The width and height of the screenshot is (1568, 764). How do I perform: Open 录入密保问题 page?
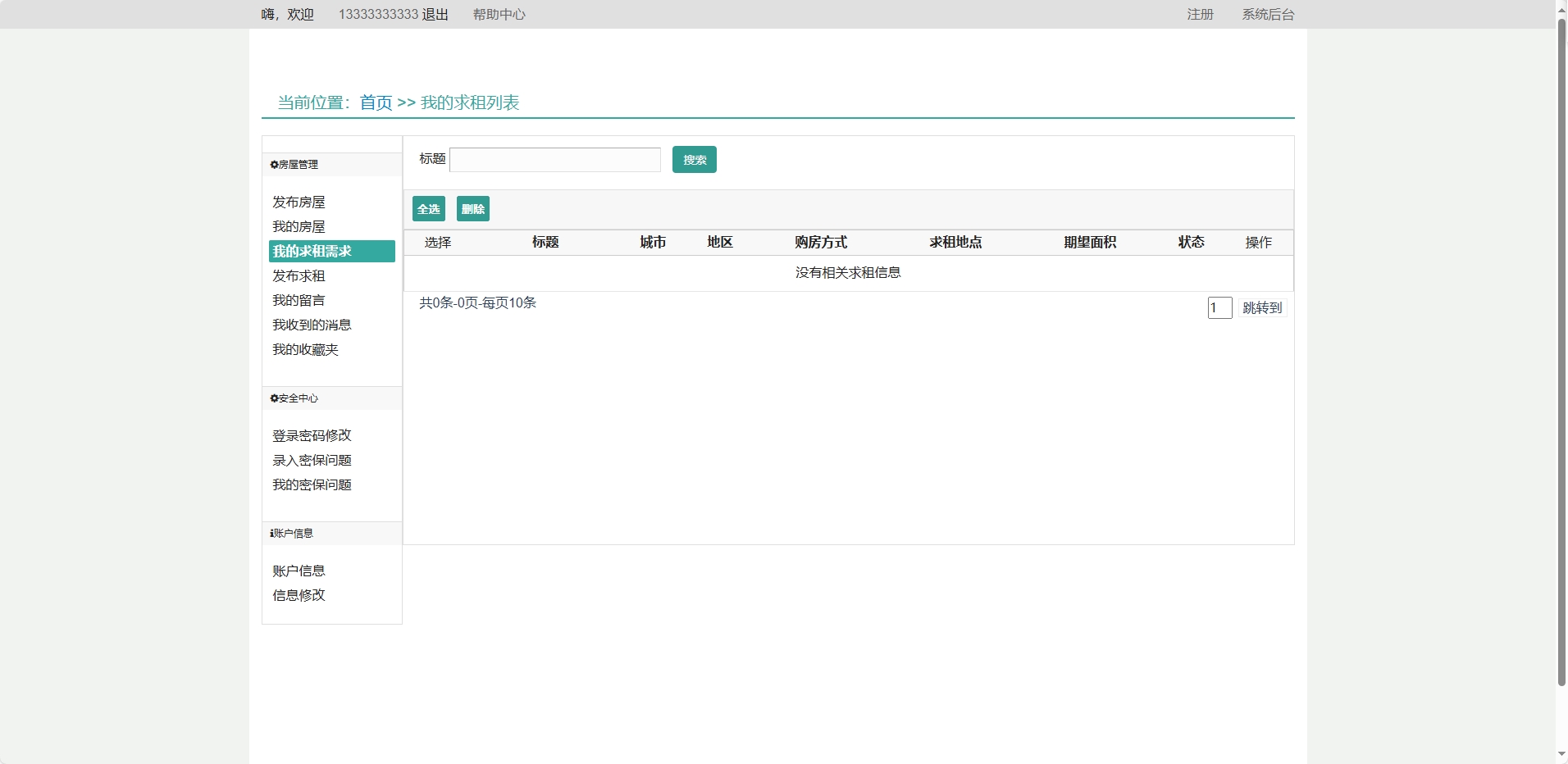tap(312, 461)
